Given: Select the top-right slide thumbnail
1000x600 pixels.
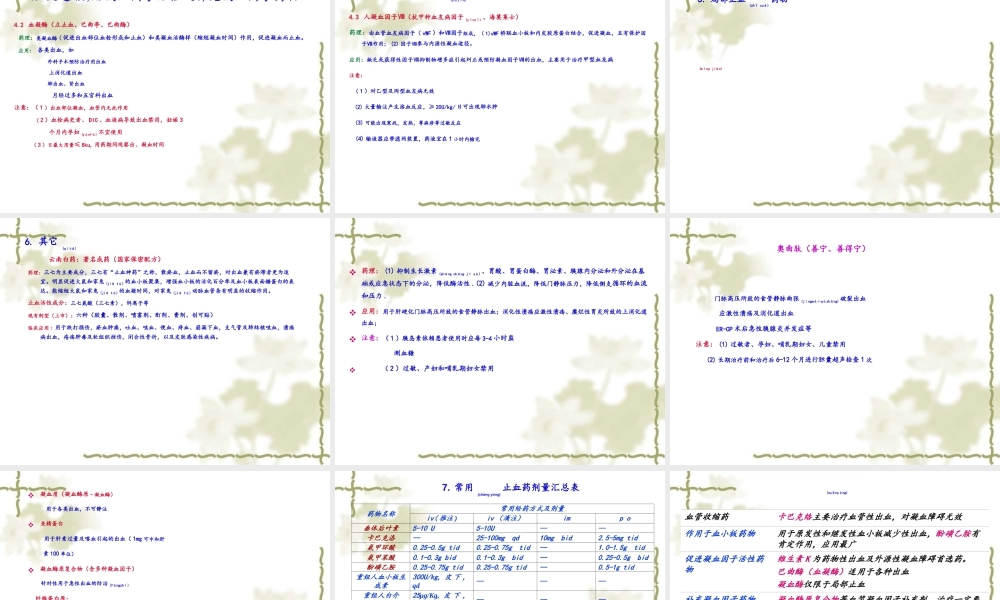Looking at the screenshot, I should pyautogui.click(x=833, y=100).
